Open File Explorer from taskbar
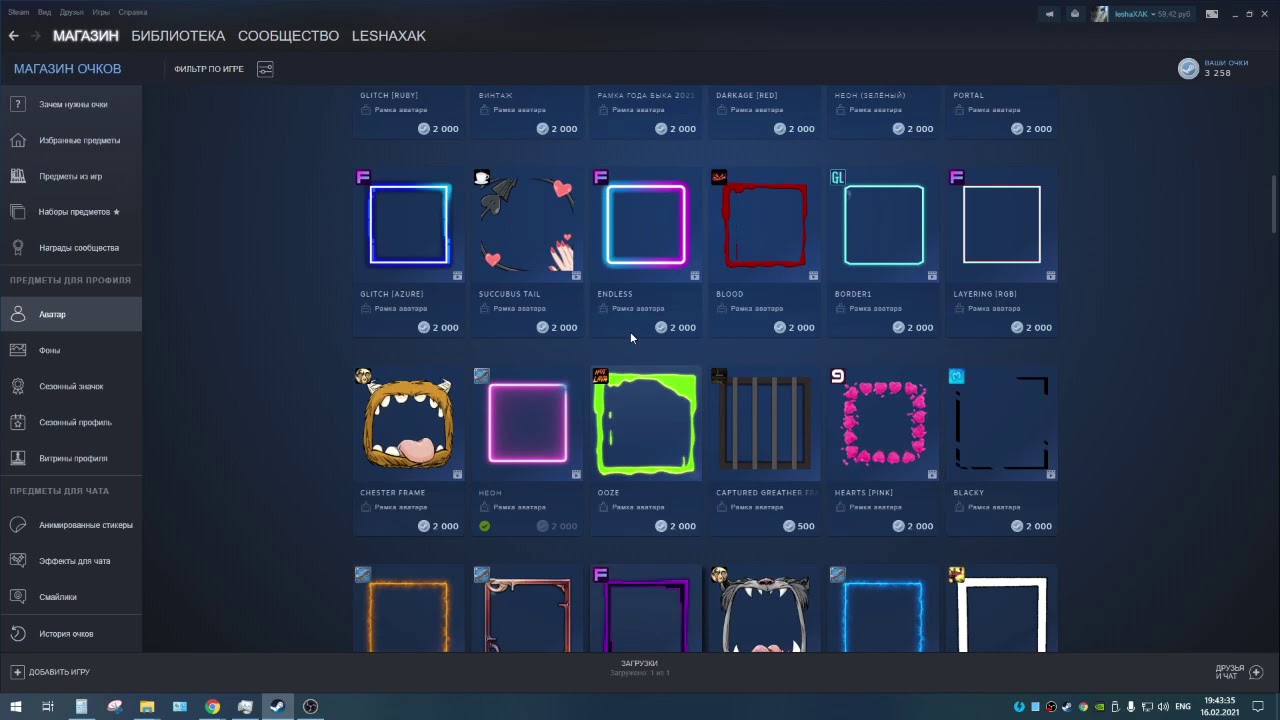The height and width of the screenshot is (720, 1280). point(147,706)
